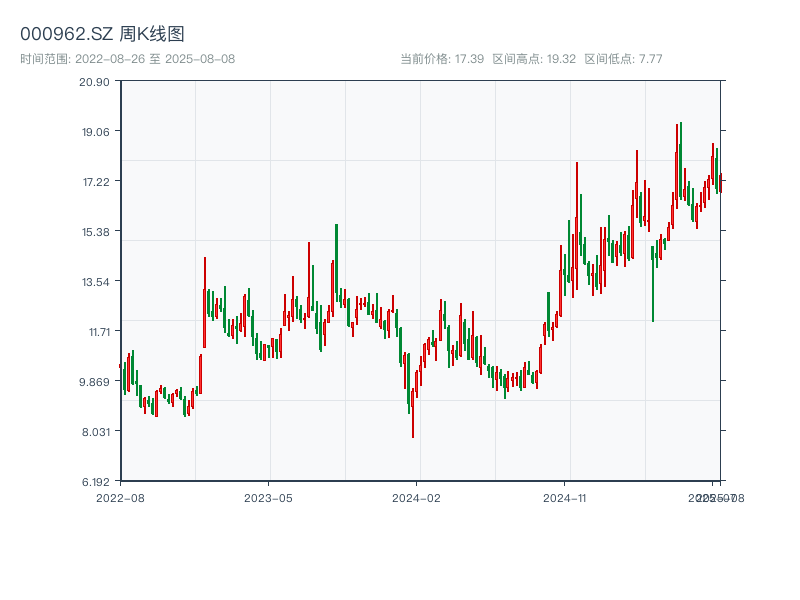
Task: Click the tallest green candle near 19.32 peak
Action: tap(681, 161)
